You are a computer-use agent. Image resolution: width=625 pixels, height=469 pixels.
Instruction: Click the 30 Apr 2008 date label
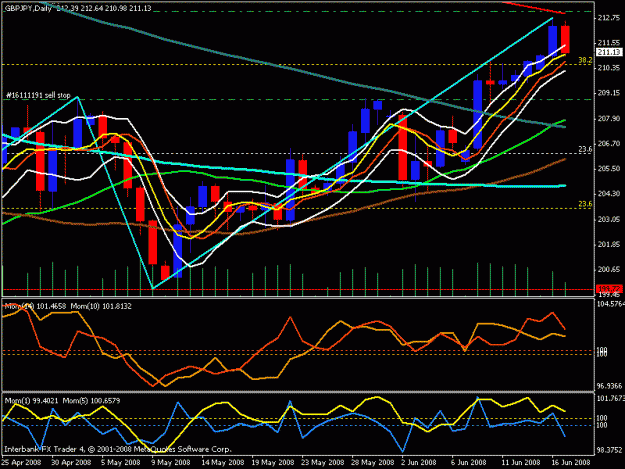tap(71, 462)
